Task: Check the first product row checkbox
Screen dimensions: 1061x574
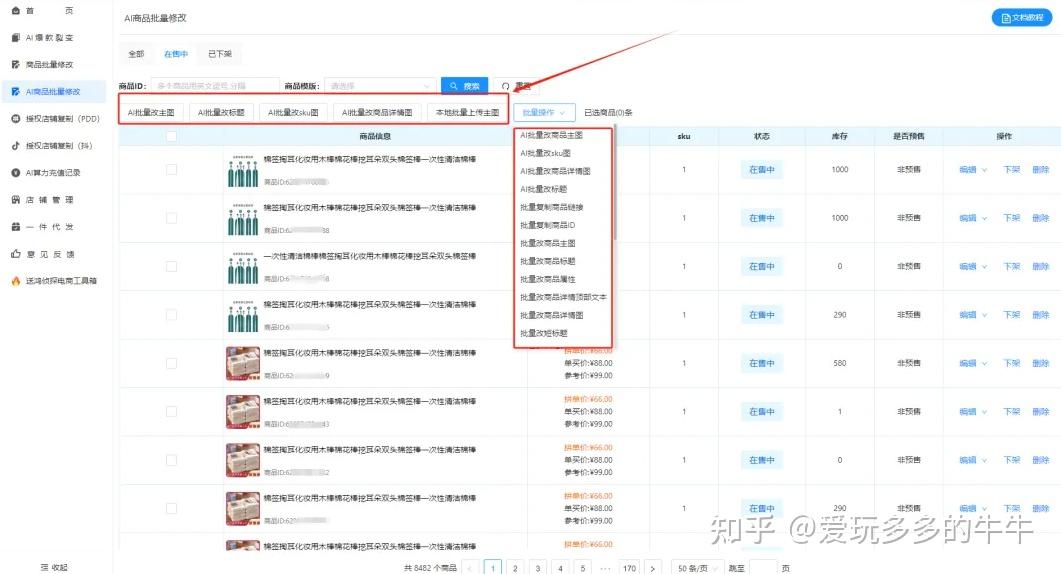Action: click(x=171, y=170)
